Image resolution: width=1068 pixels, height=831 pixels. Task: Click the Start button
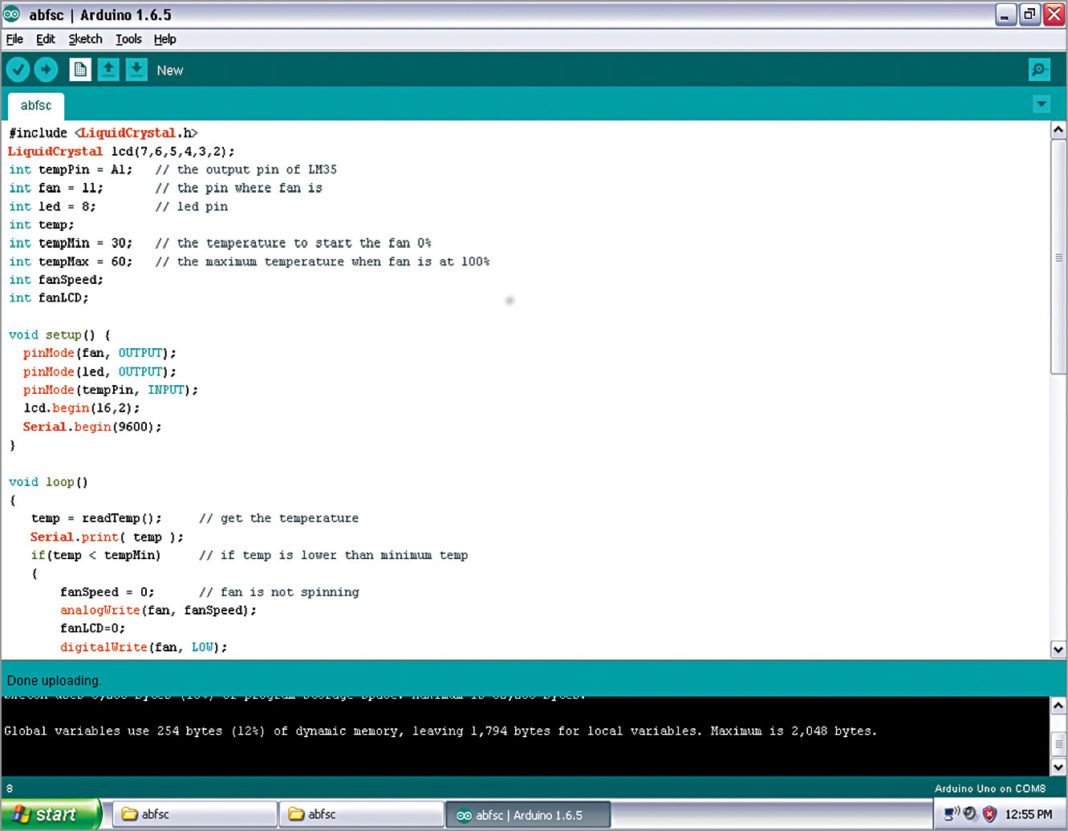(48, 814)
